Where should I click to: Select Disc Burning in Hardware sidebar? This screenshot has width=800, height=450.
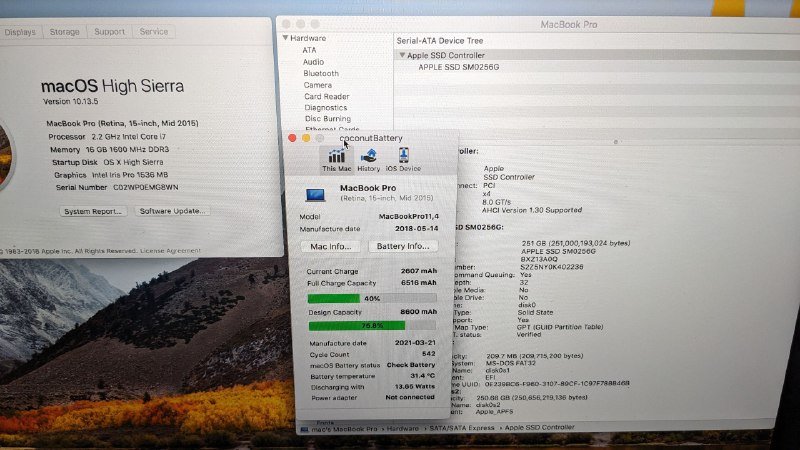click(x=328, y=118)
